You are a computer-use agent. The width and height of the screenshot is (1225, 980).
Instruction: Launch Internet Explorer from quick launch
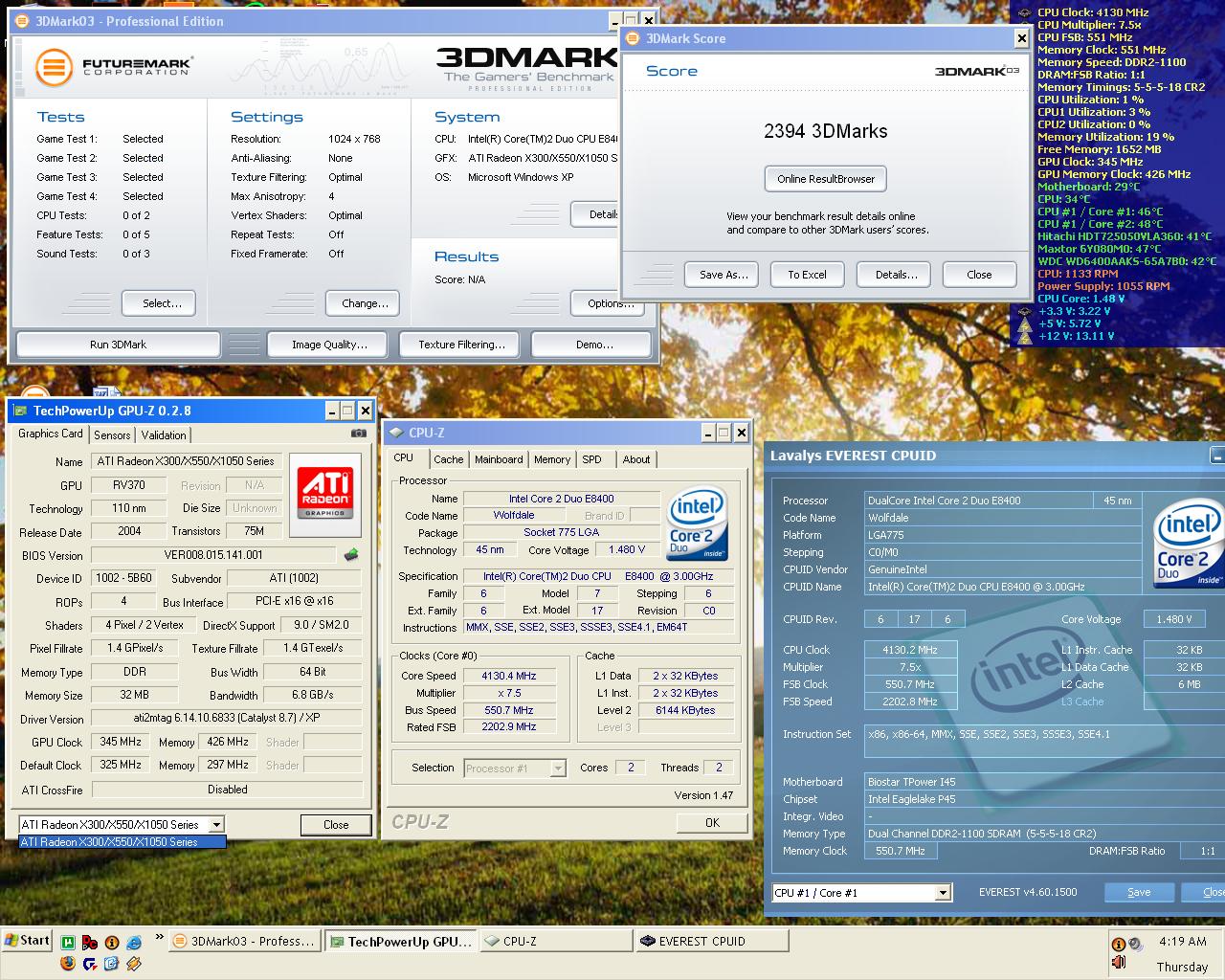(x=134, y=943)
